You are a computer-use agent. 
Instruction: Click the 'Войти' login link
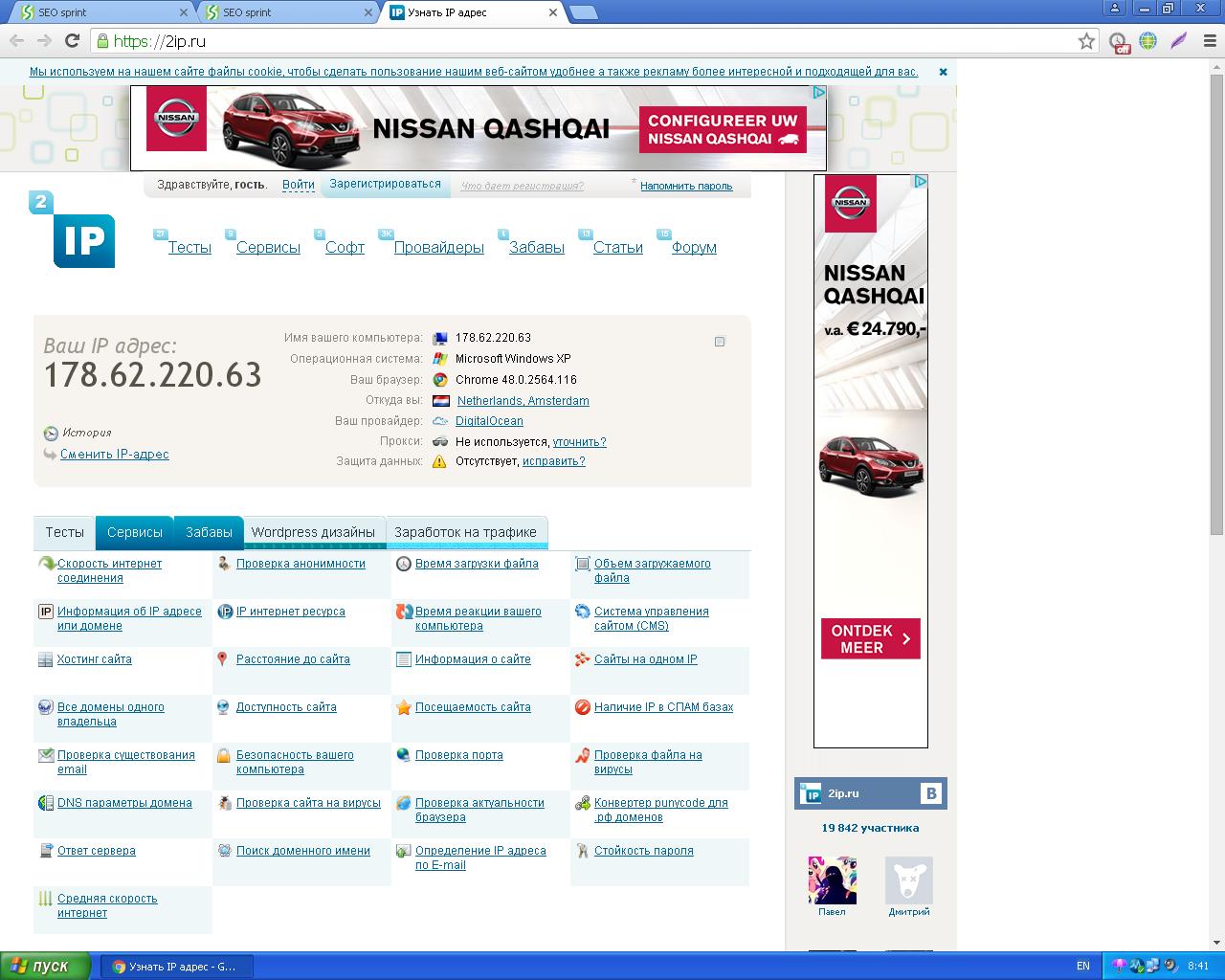click(x=299, y=185)
